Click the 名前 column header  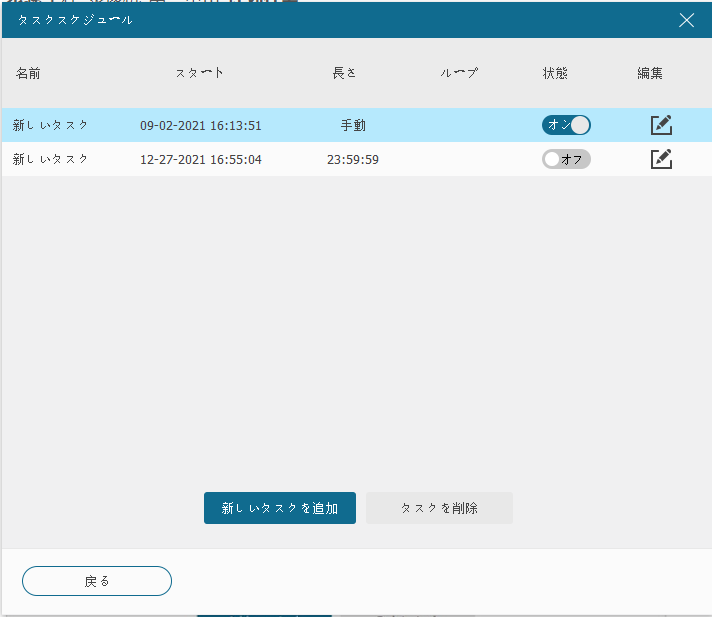[x=28, y=73]
